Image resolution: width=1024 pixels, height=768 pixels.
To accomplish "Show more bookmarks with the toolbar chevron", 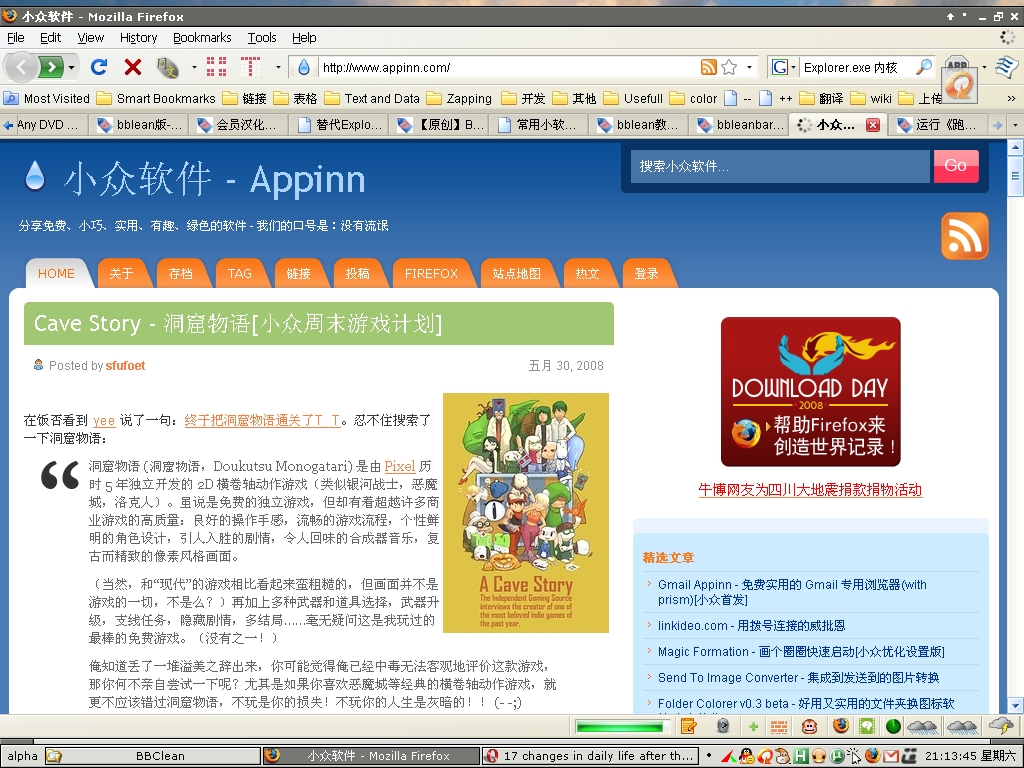I will (1012, 99).
